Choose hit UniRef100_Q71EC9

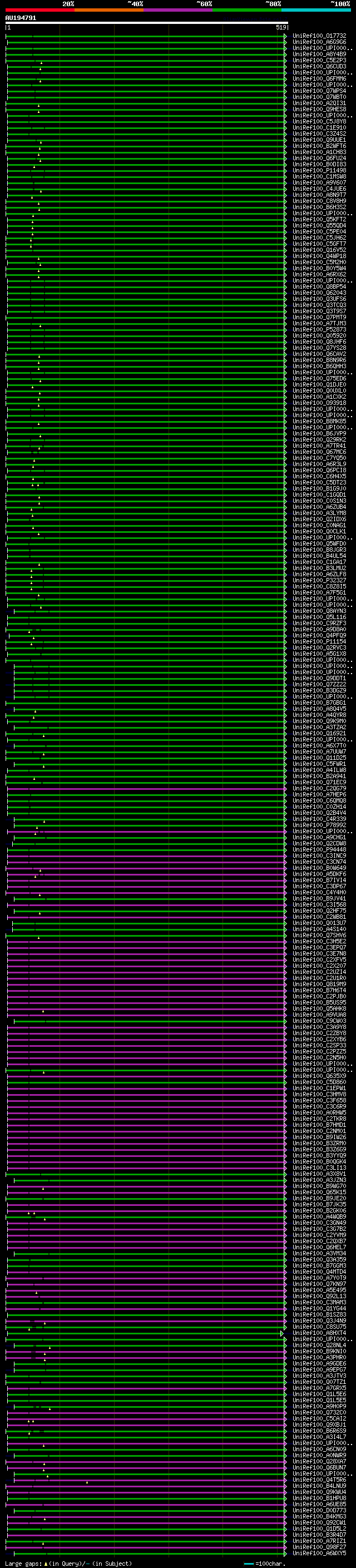[x=319, y=782]
